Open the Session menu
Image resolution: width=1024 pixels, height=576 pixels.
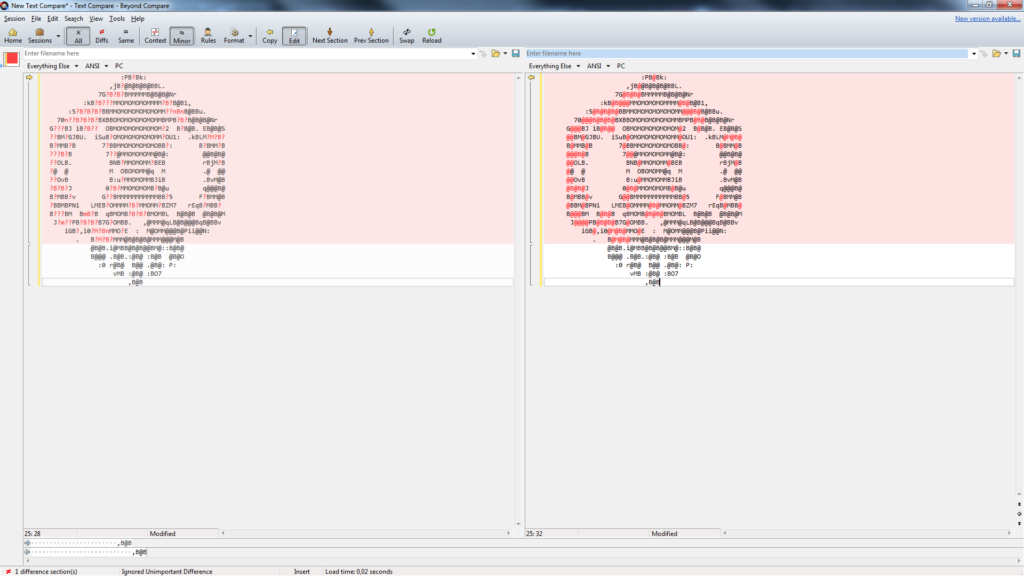click(x=14, y=18)
